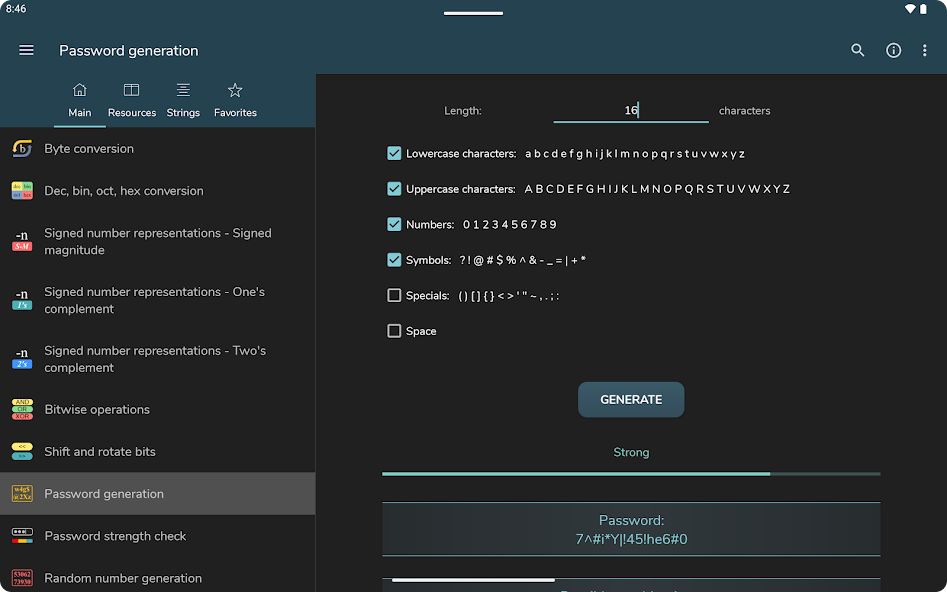Click the 0 1 2 3 4 5 6 7 8 9 text
947x592 pixels.
click(510, 225)
